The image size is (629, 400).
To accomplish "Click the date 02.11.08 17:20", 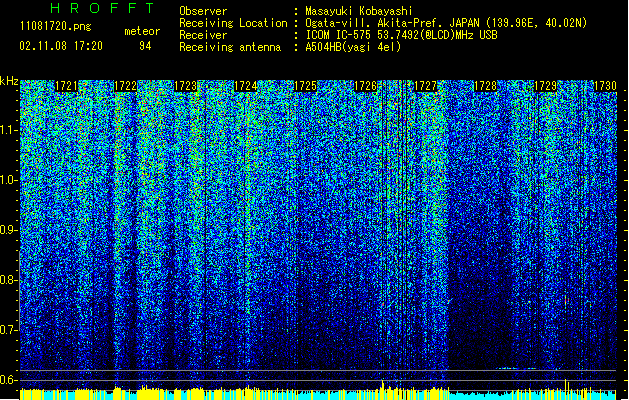I will (61, 46).
